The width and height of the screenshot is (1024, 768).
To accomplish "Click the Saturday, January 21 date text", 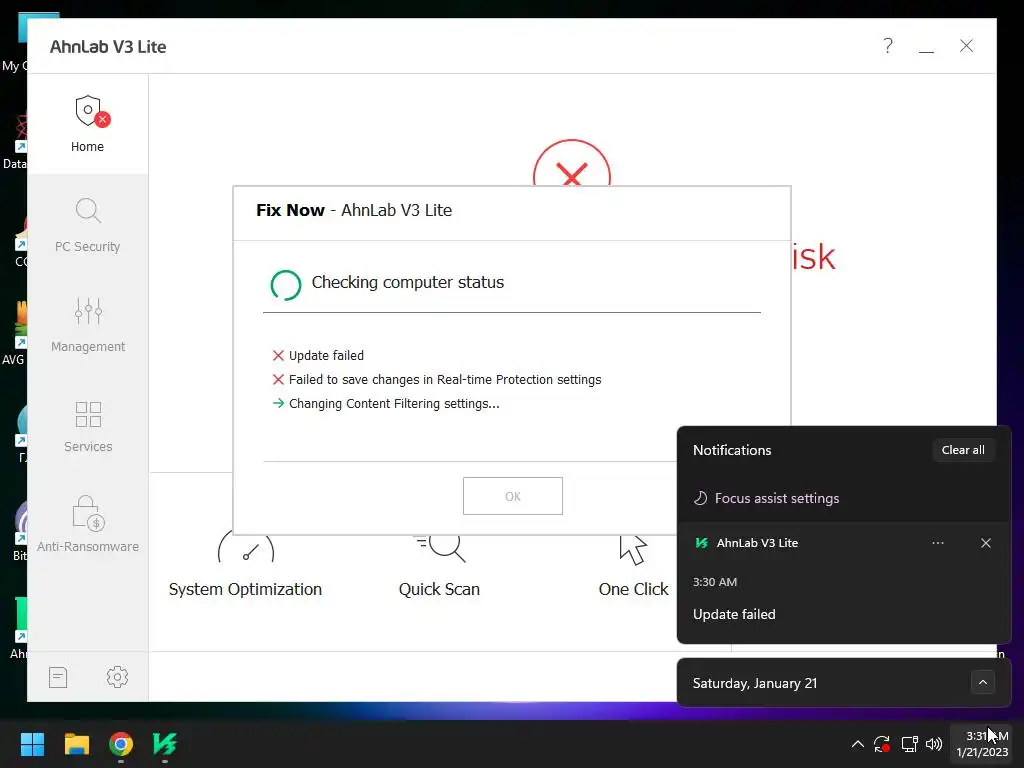I will pyautogui.click(x=755, y=683).
